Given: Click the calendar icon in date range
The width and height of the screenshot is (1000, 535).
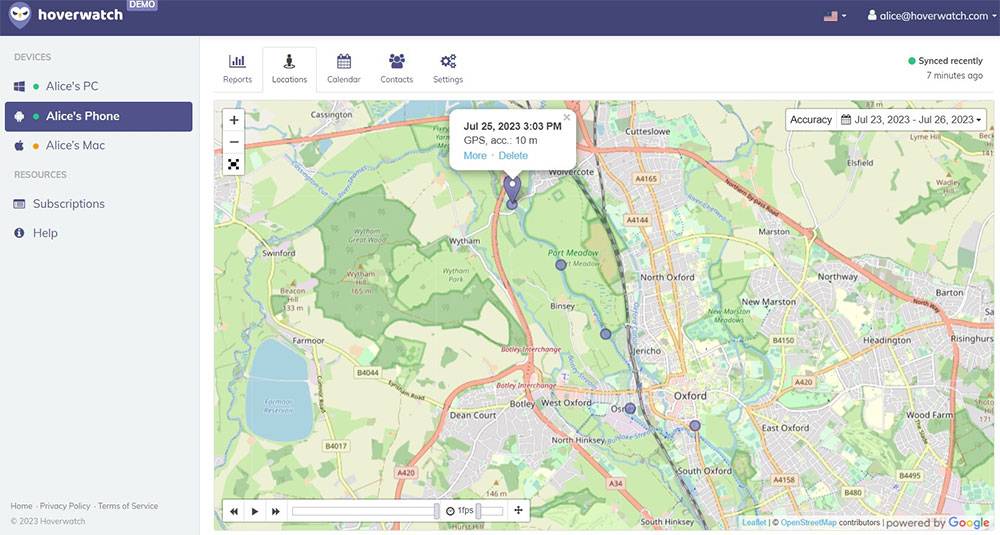Looking at the screenshot, I should tap(846, 119).
